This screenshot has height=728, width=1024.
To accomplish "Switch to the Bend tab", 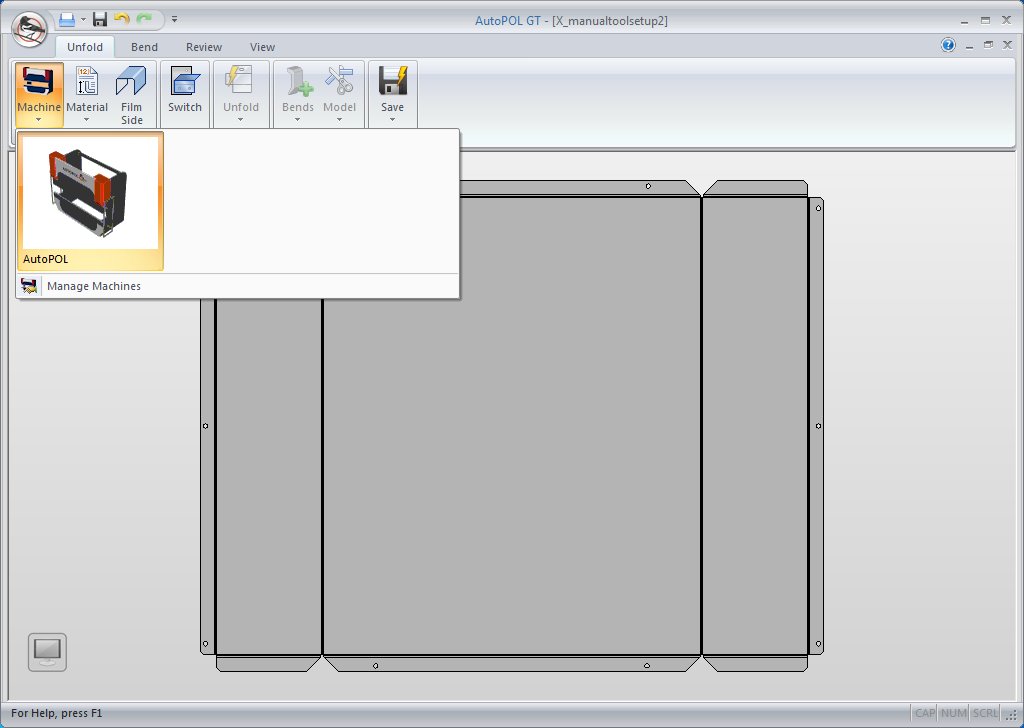I will (x=144, y=47).
